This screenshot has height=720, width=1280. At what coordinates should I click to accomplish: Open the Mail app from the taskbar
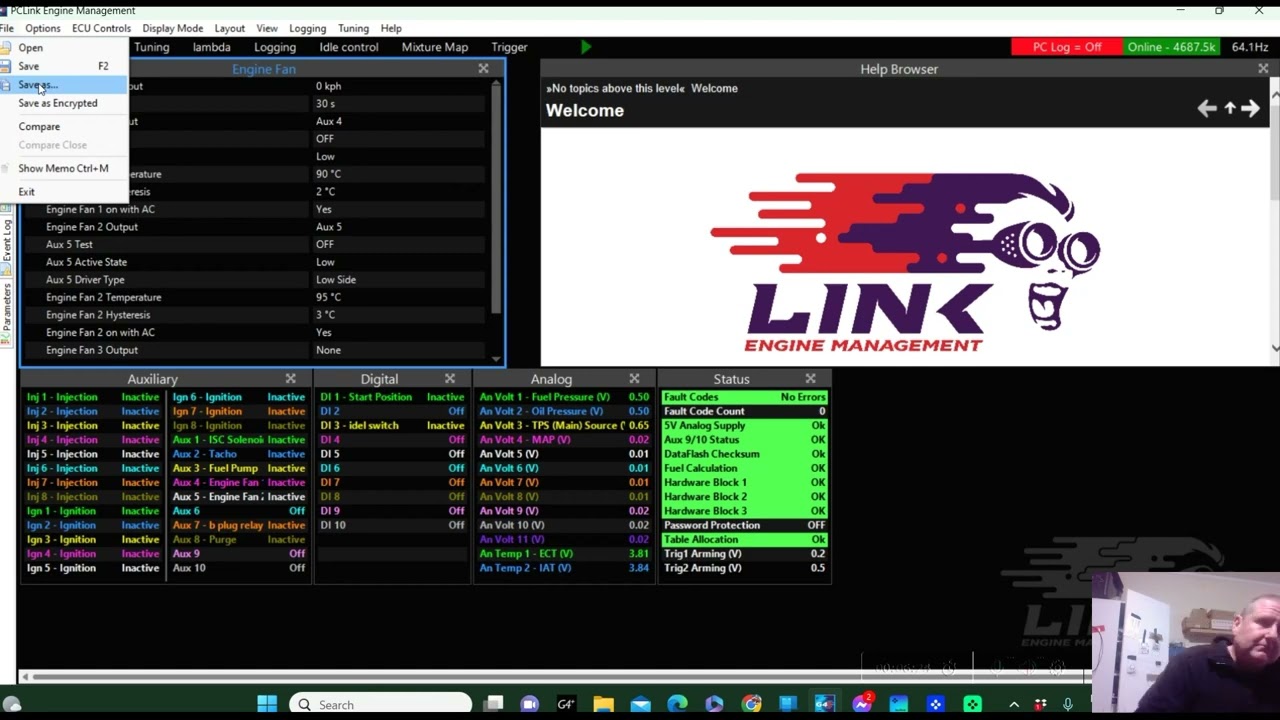coord(640,704)
